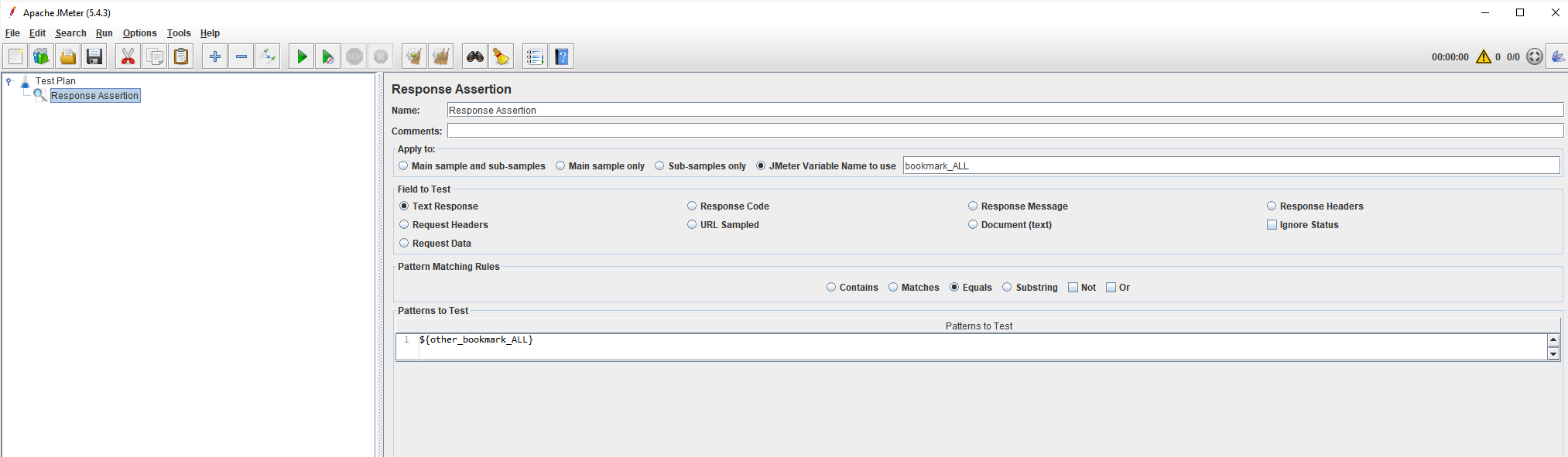
Task: Choose Contains matching rule
Action: point(852,288)
